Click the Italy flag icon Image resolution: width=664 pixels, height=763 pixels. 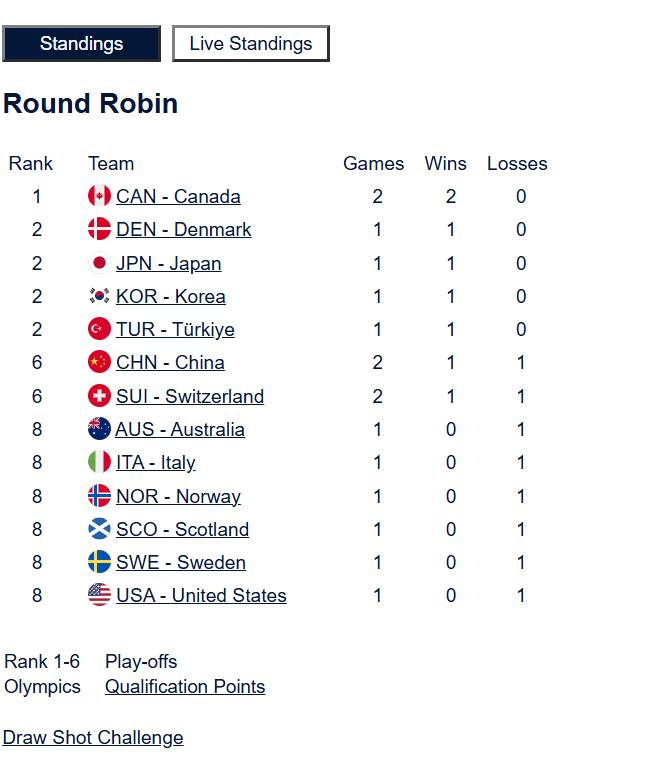pos(99,462)
